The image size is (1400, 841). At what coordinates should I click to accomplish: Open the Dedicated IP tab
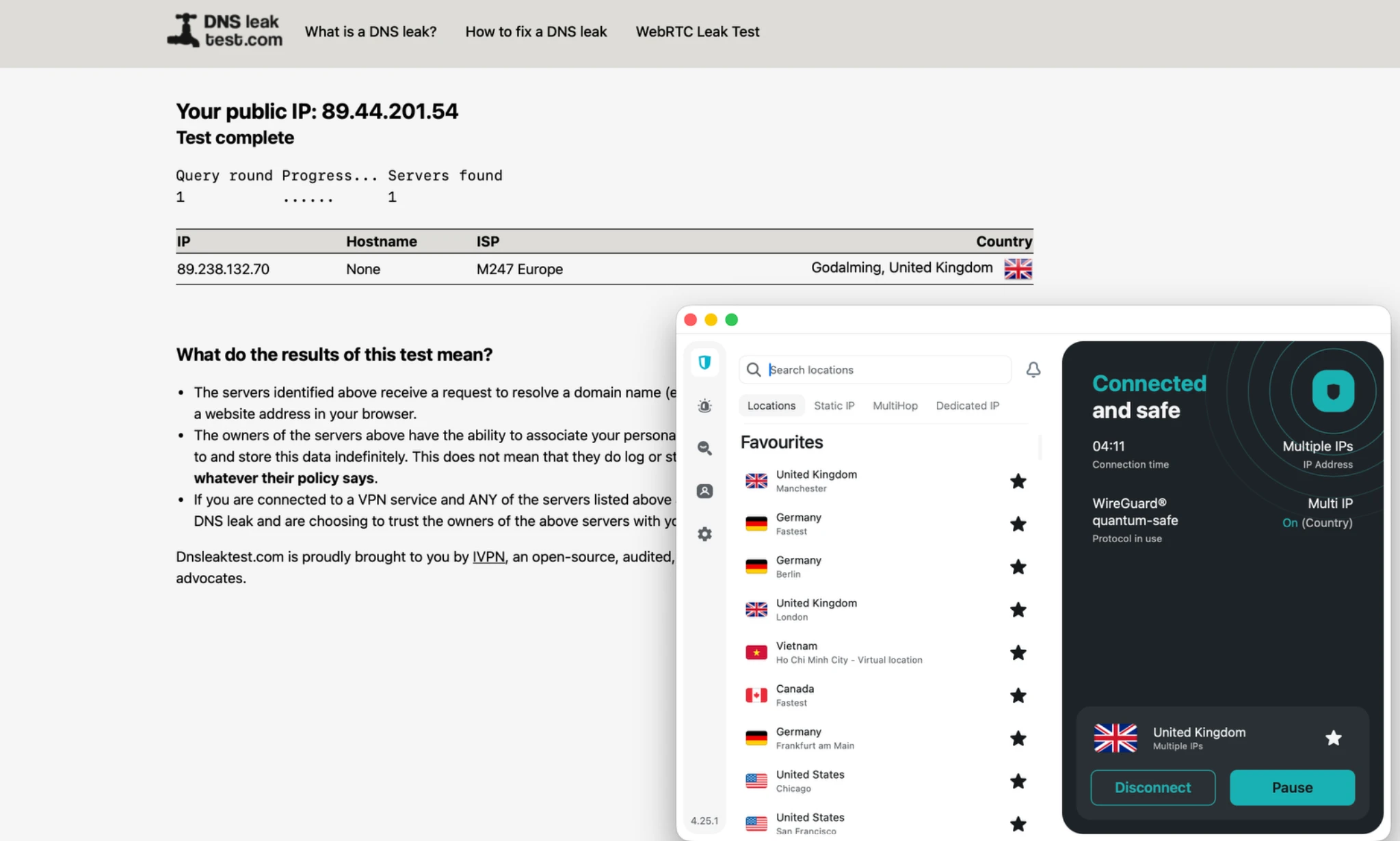pos(967,405)
